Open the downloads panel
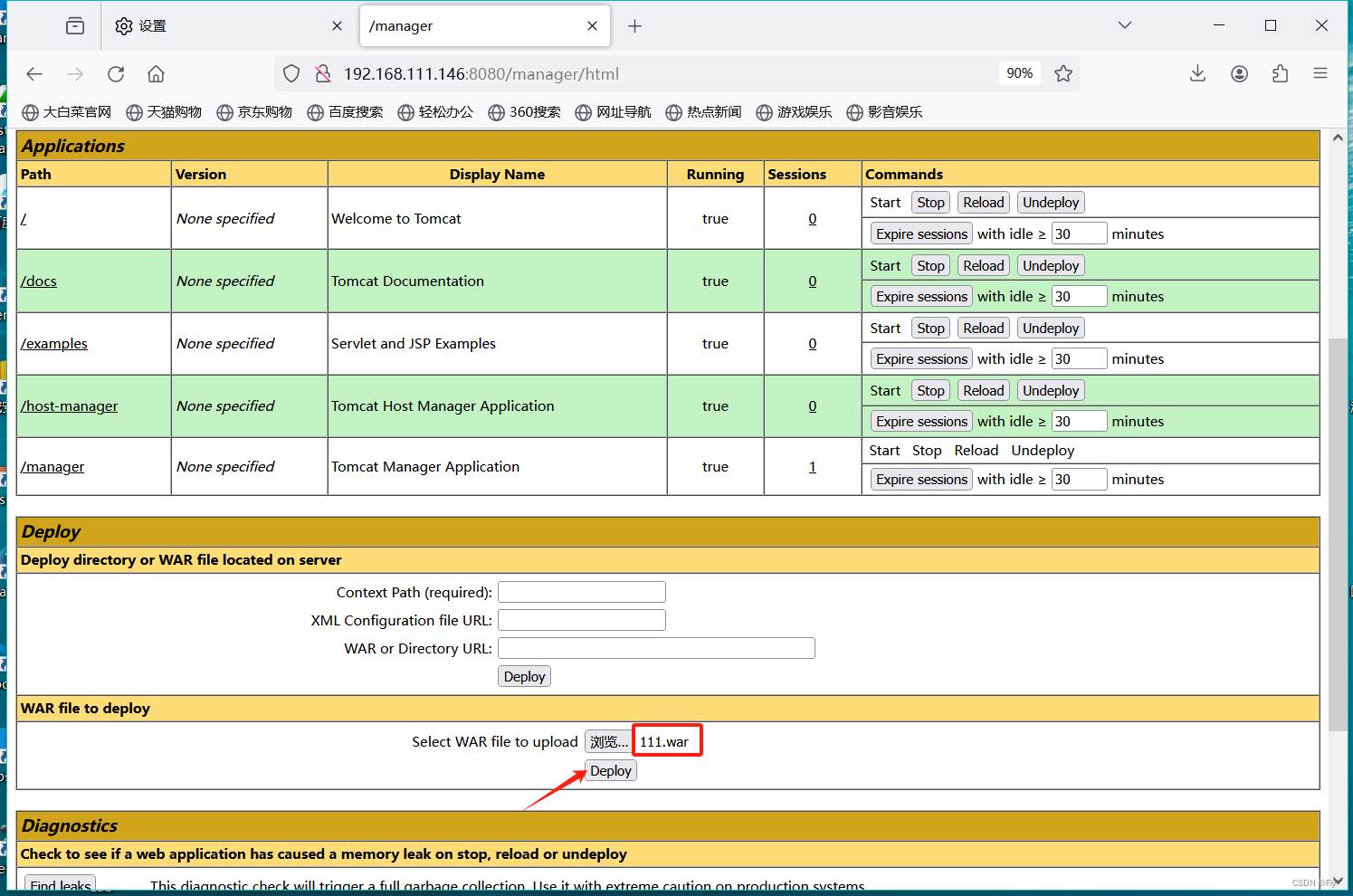1353x896 pixels. (1197, 74)
